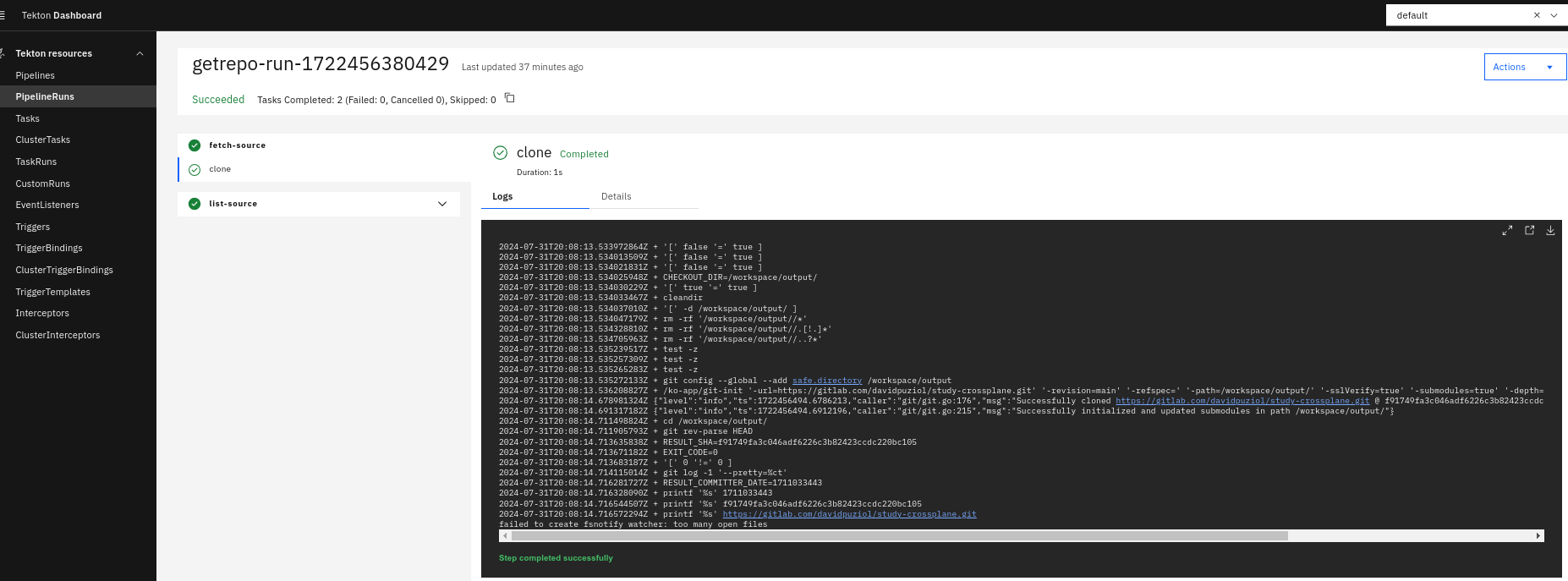This screenshot has height=581, width=1568.
Task: Download the clone step logs
Action: point(1550,230)
